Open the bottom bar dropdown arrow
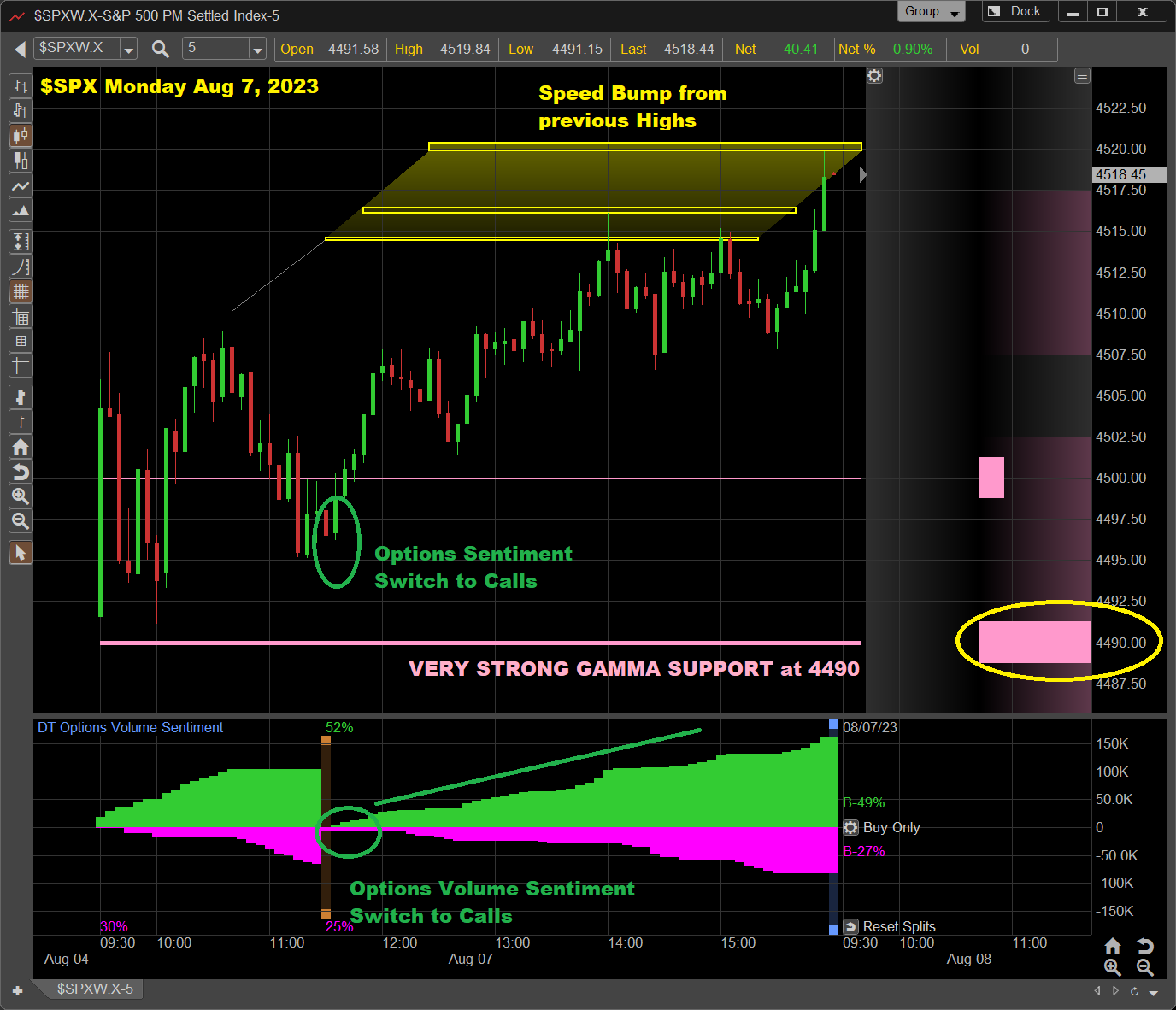The width and height of the screenshot is (1176, 1010). (x=1154, y=992)
